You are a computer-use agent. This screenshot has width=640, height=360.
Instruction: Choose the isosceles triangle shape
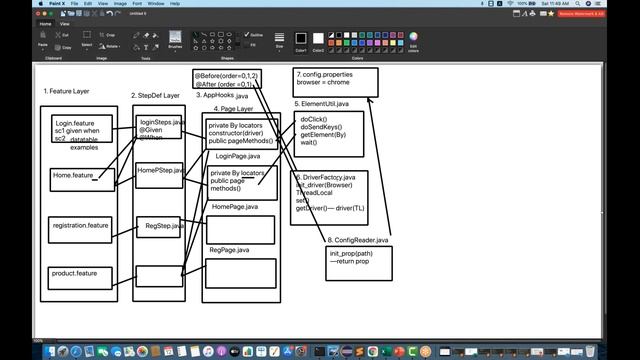pos(204,41)
